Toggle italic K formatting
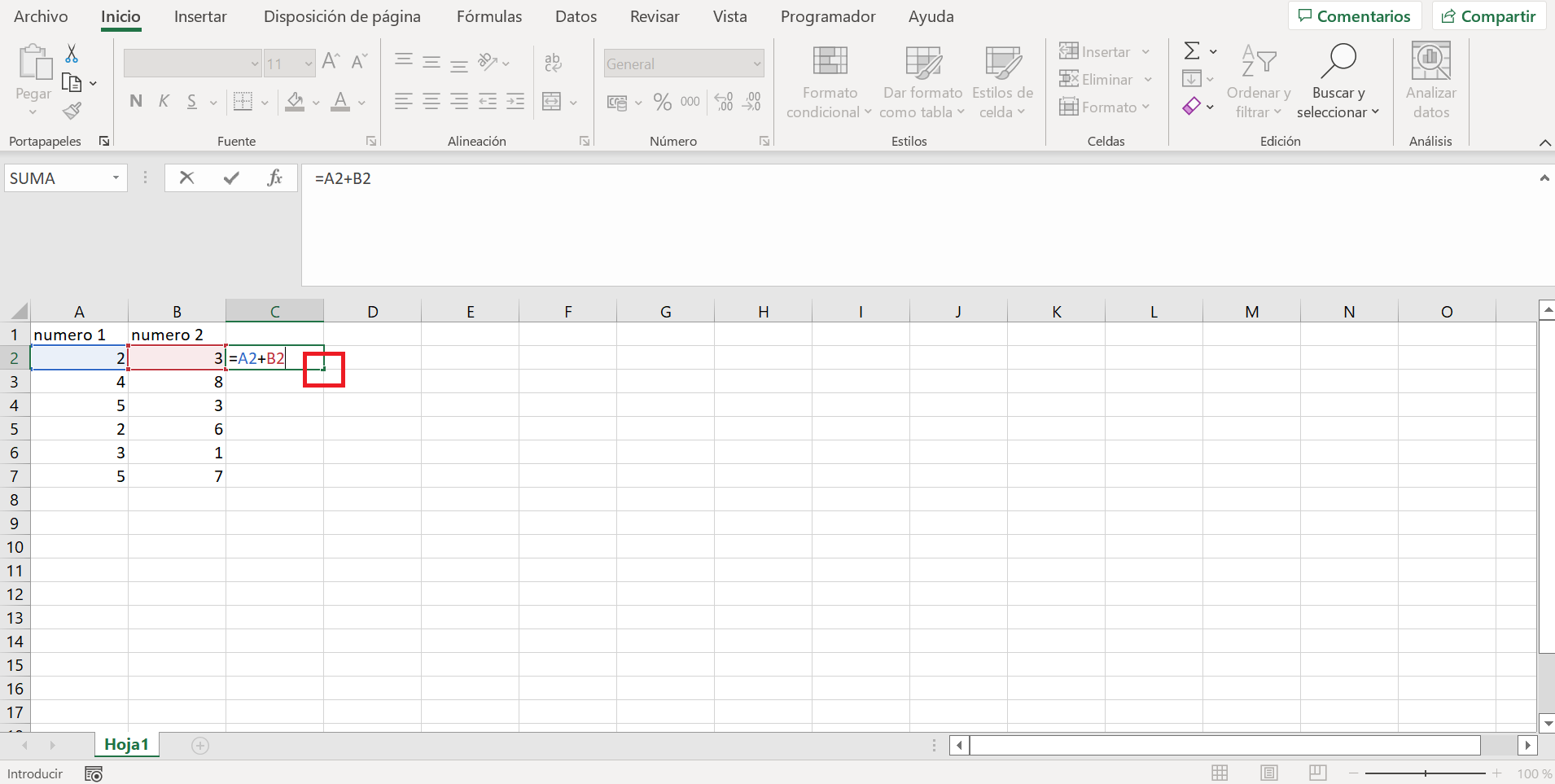 click(x=164, y=102)
